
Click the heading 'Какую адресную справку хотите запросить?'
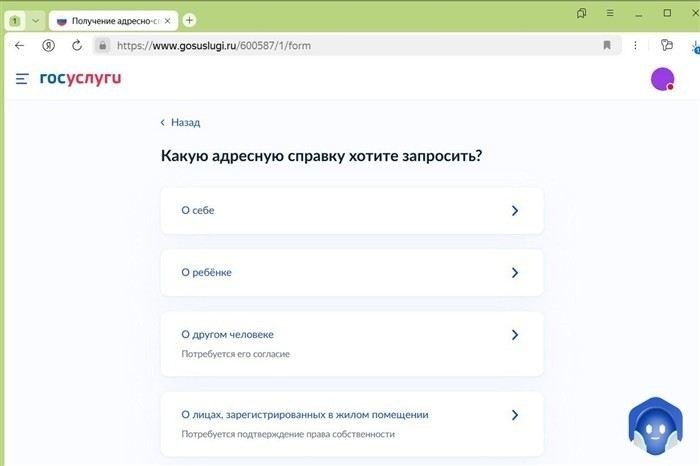click(321, 156)
